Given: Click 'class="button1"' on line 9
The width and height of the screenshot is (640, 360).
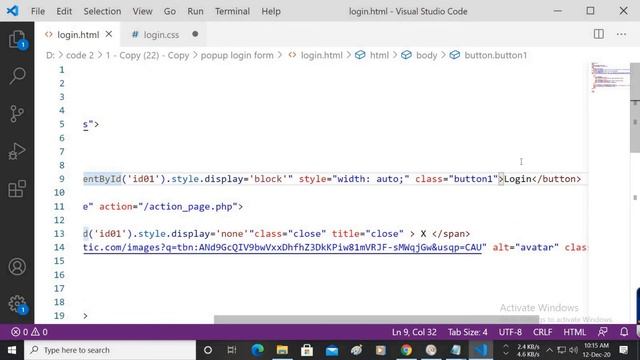Looking at the screenshot, I should pyautogui.click(x=457, y=179).
